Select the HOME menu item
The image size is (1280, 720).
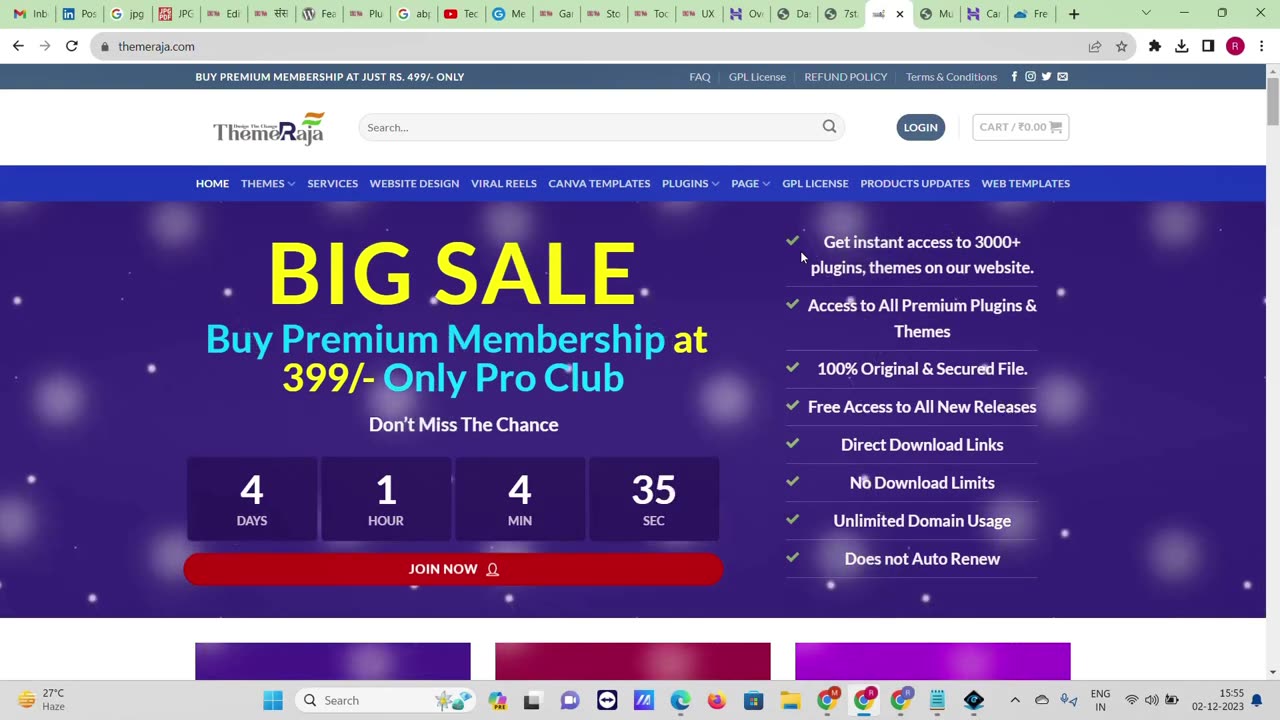212,183
